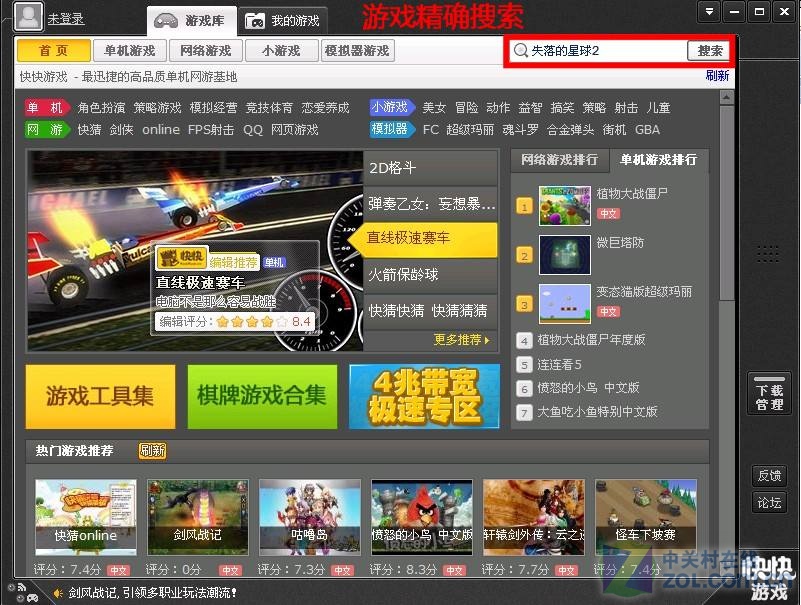
Task: Click the 反馈 button
Action: click(x=769, y=476)
